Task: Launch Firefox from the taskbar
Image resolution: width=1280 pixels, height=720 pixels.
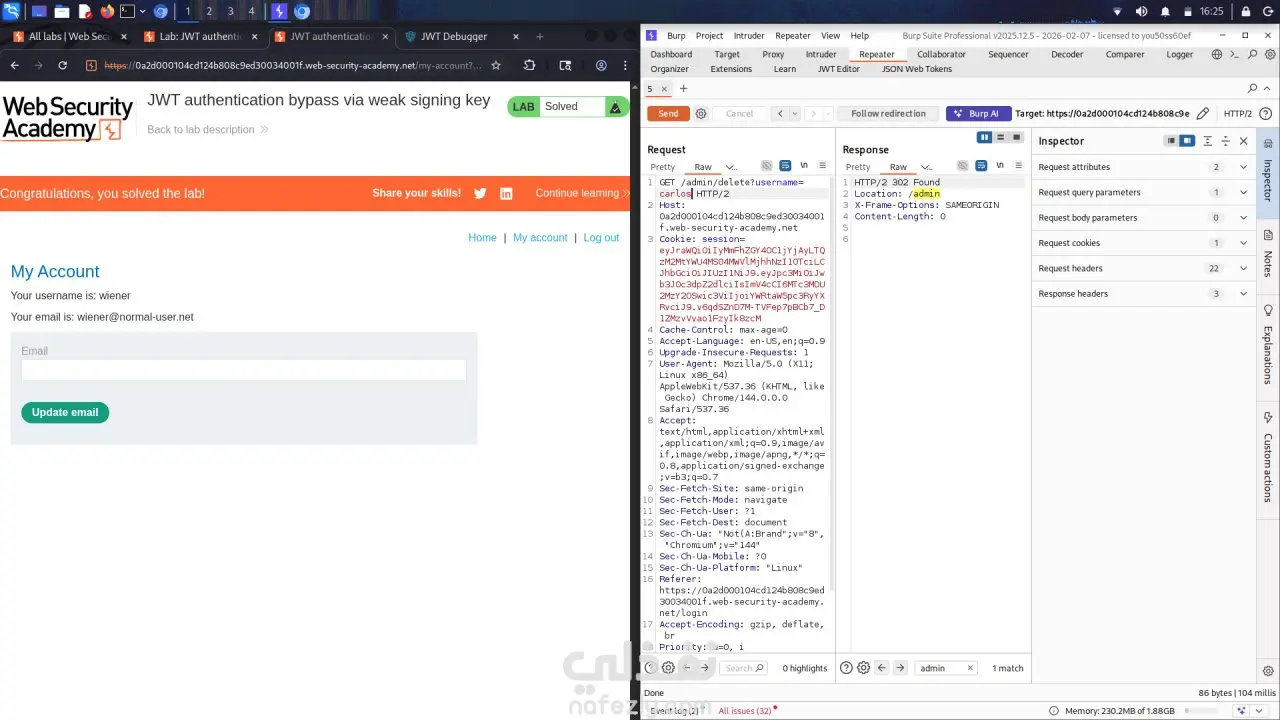Action: coord(106,12)
